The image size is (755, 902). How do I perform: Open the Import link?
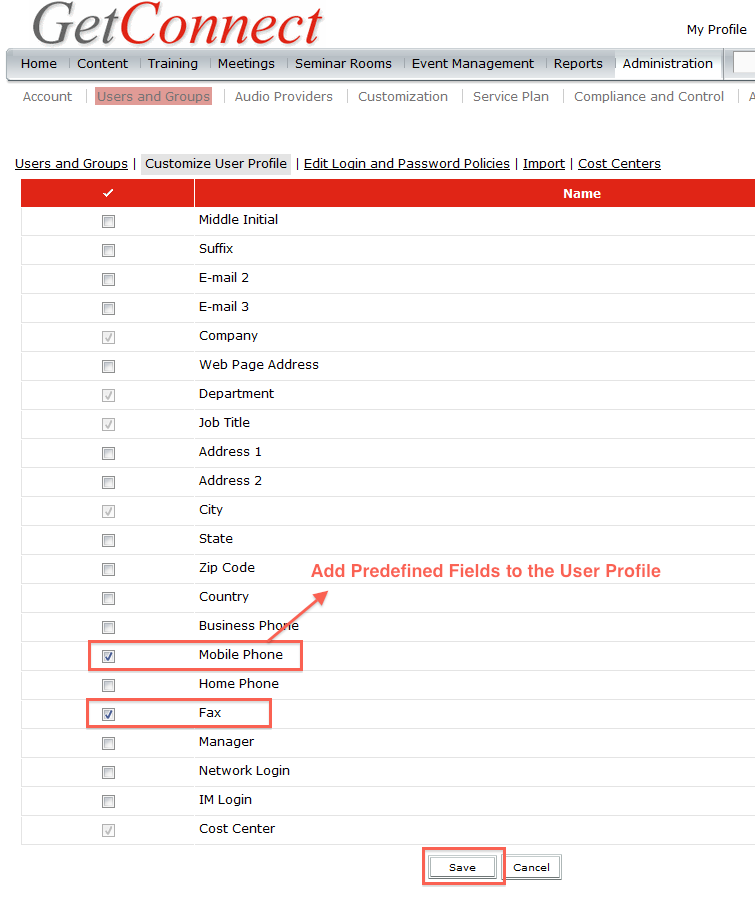coord(544,163)
